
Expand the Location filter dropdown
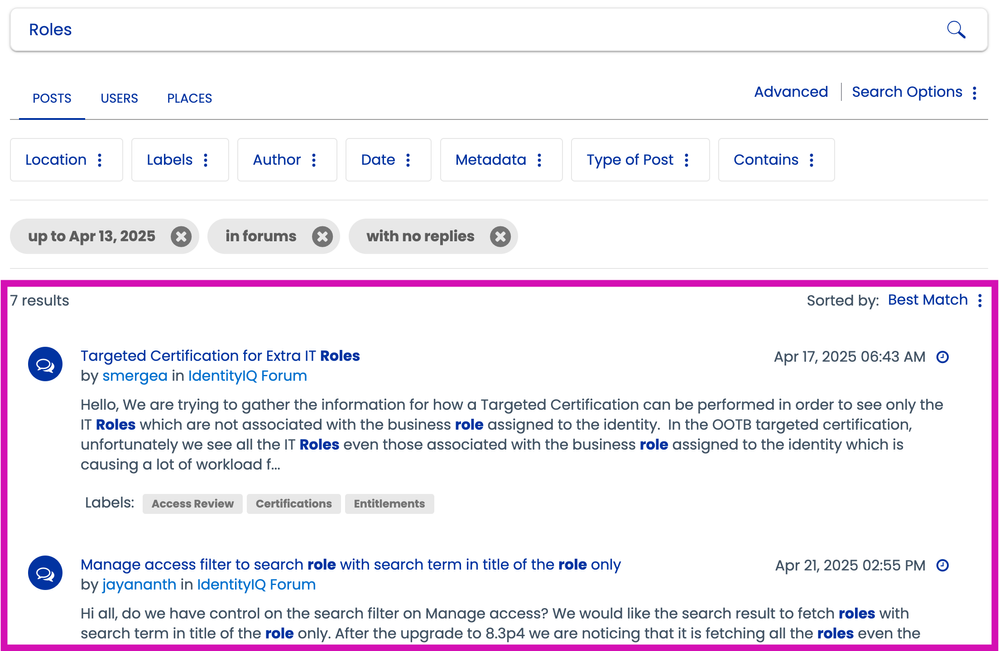click(x=66, y=160)
